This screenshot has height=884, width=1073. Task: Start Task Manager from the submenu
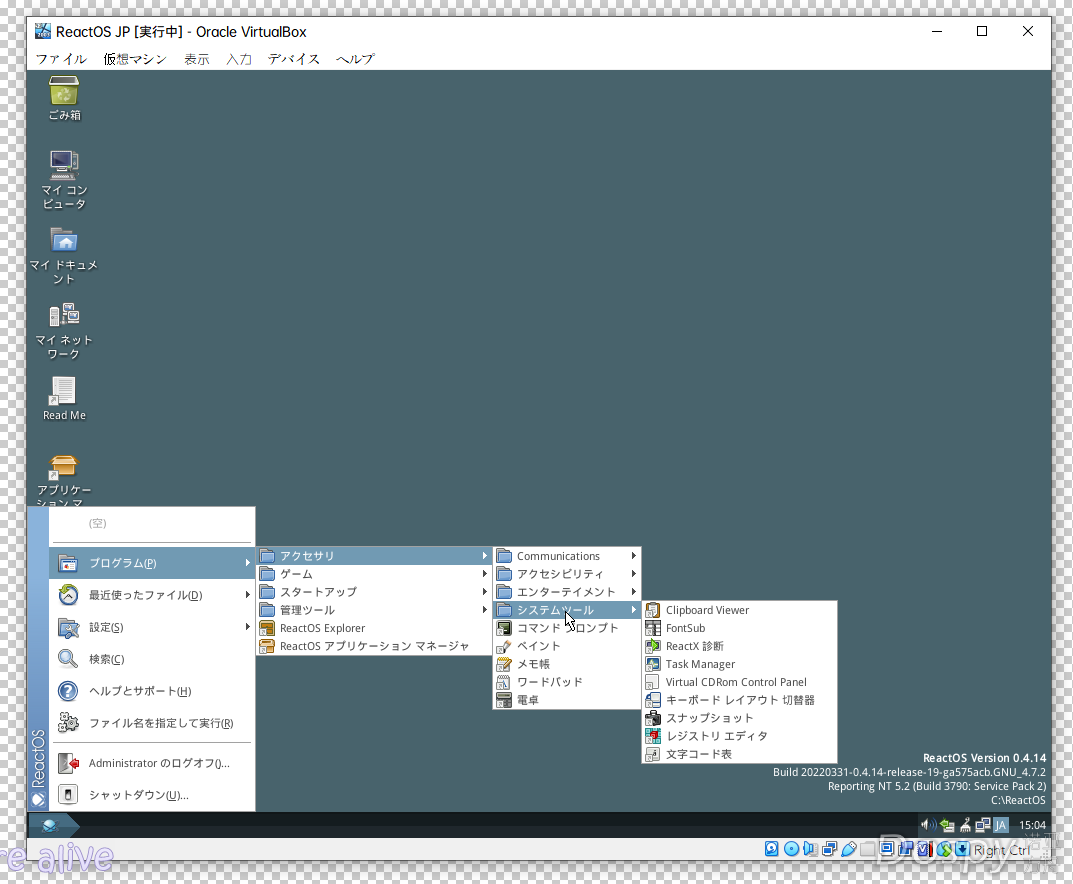click(739, 664)
